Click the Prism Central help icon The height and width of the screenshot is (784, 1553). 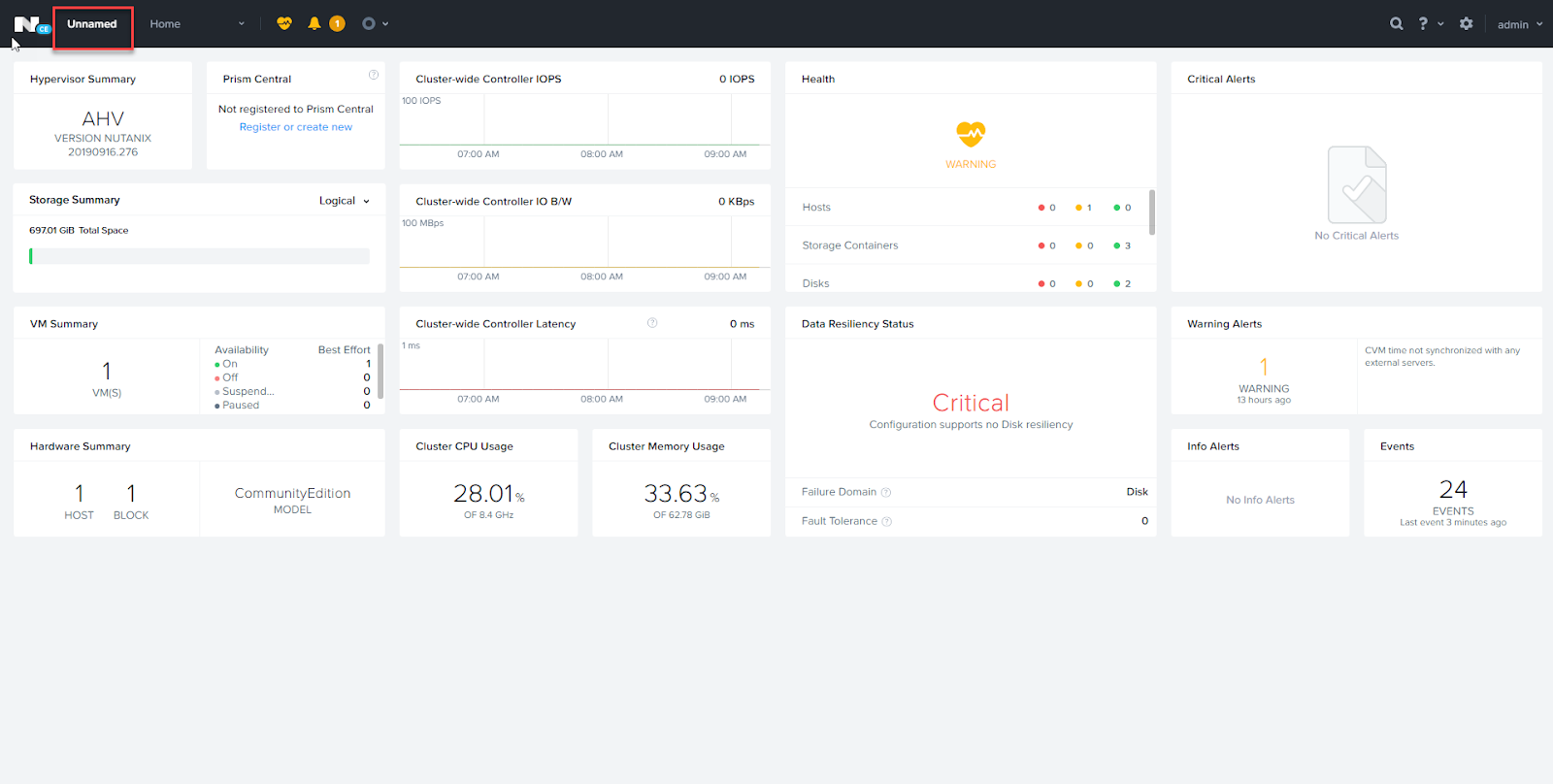tap(374, 75)
